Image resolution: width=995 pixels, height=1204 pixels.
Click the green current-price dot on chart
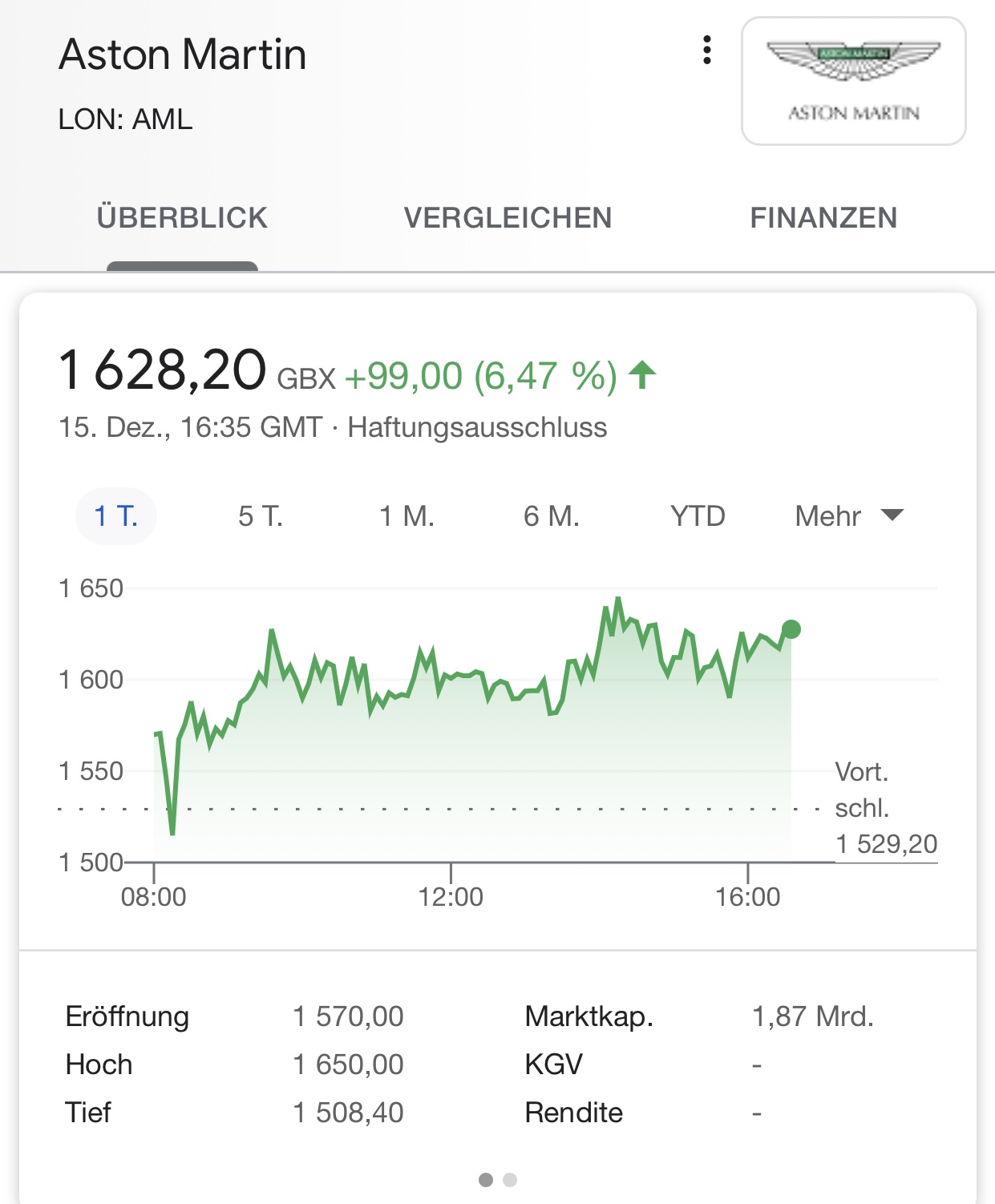pyautogui.click(x=791, y=629)
